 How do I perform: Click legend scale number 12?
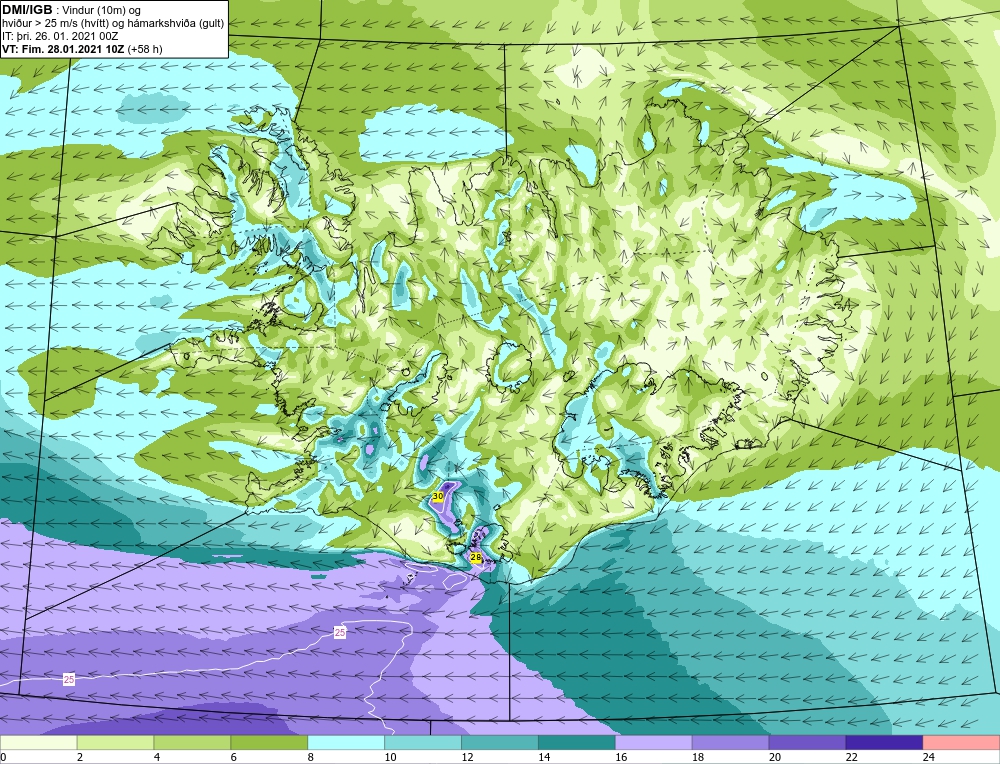click(467, 757)
